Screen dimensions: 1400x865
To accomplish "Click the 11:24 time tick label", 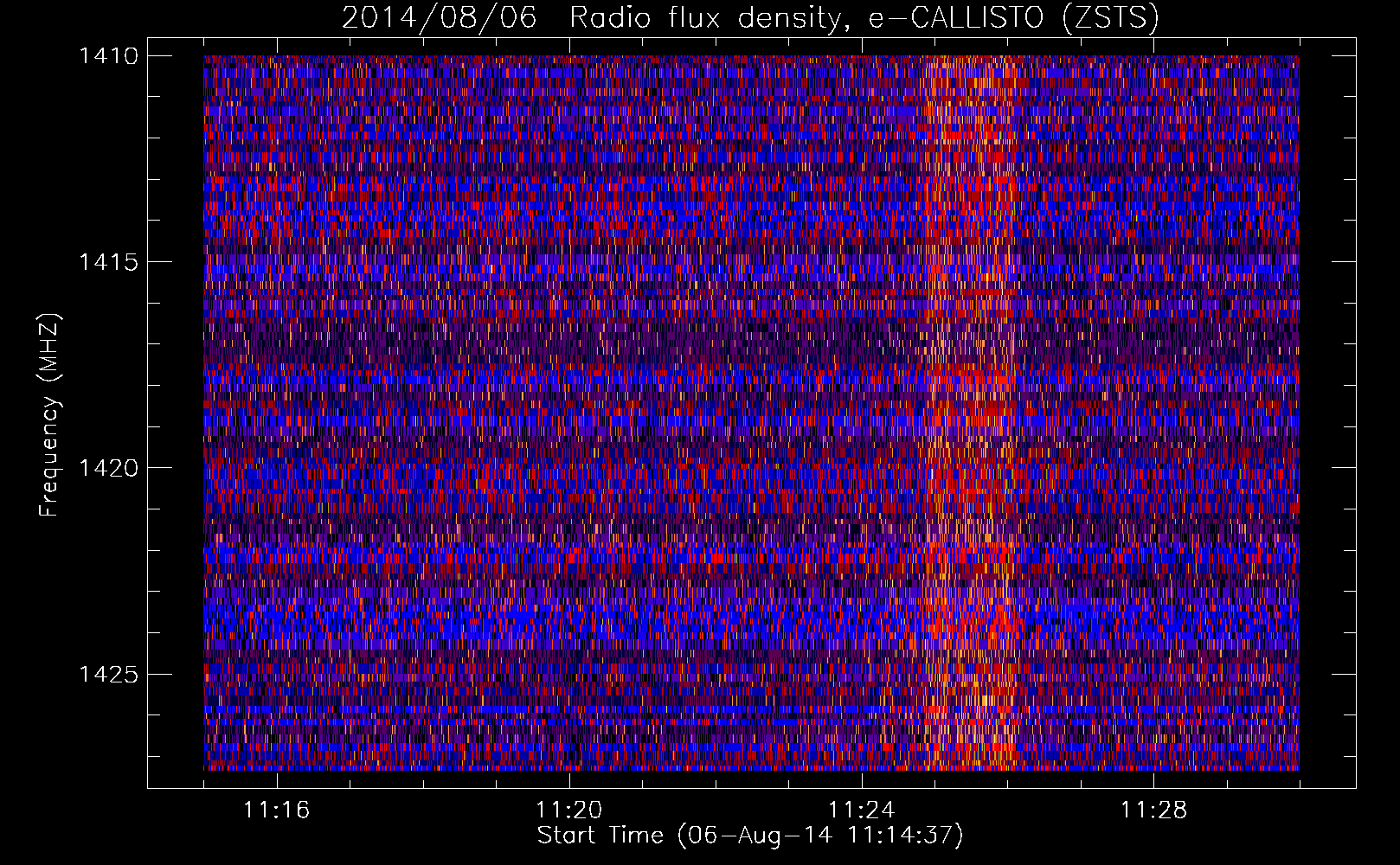I will 861,811.
